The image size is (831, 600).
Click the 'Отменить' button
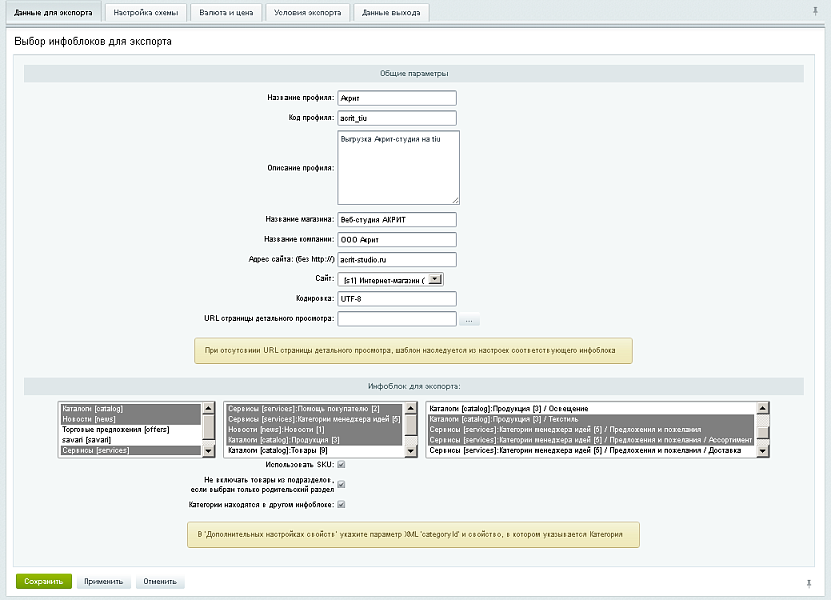click(x=159, y=581)
